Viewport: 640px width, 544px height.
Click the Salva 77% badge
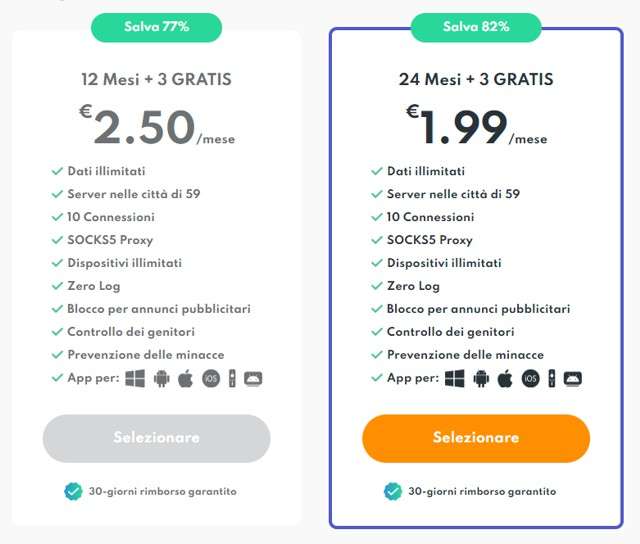point(156,27)
